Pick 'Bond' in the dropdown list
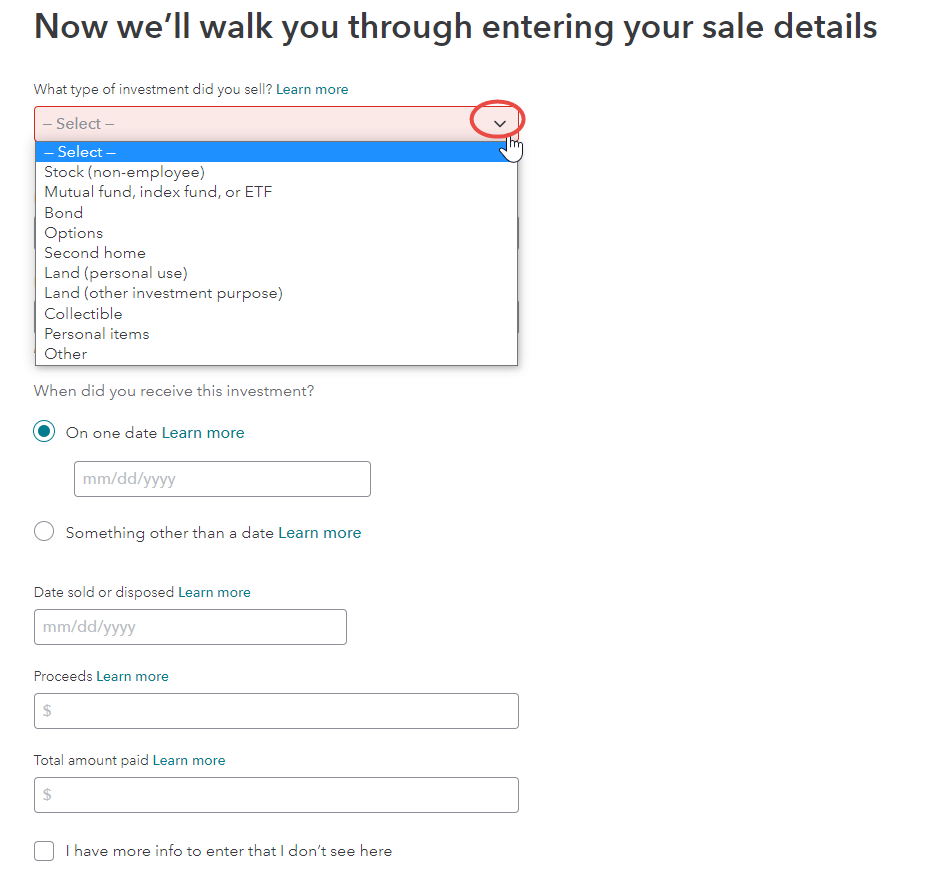The width and height of the screenshot is (938, 871). click(64, 212)
